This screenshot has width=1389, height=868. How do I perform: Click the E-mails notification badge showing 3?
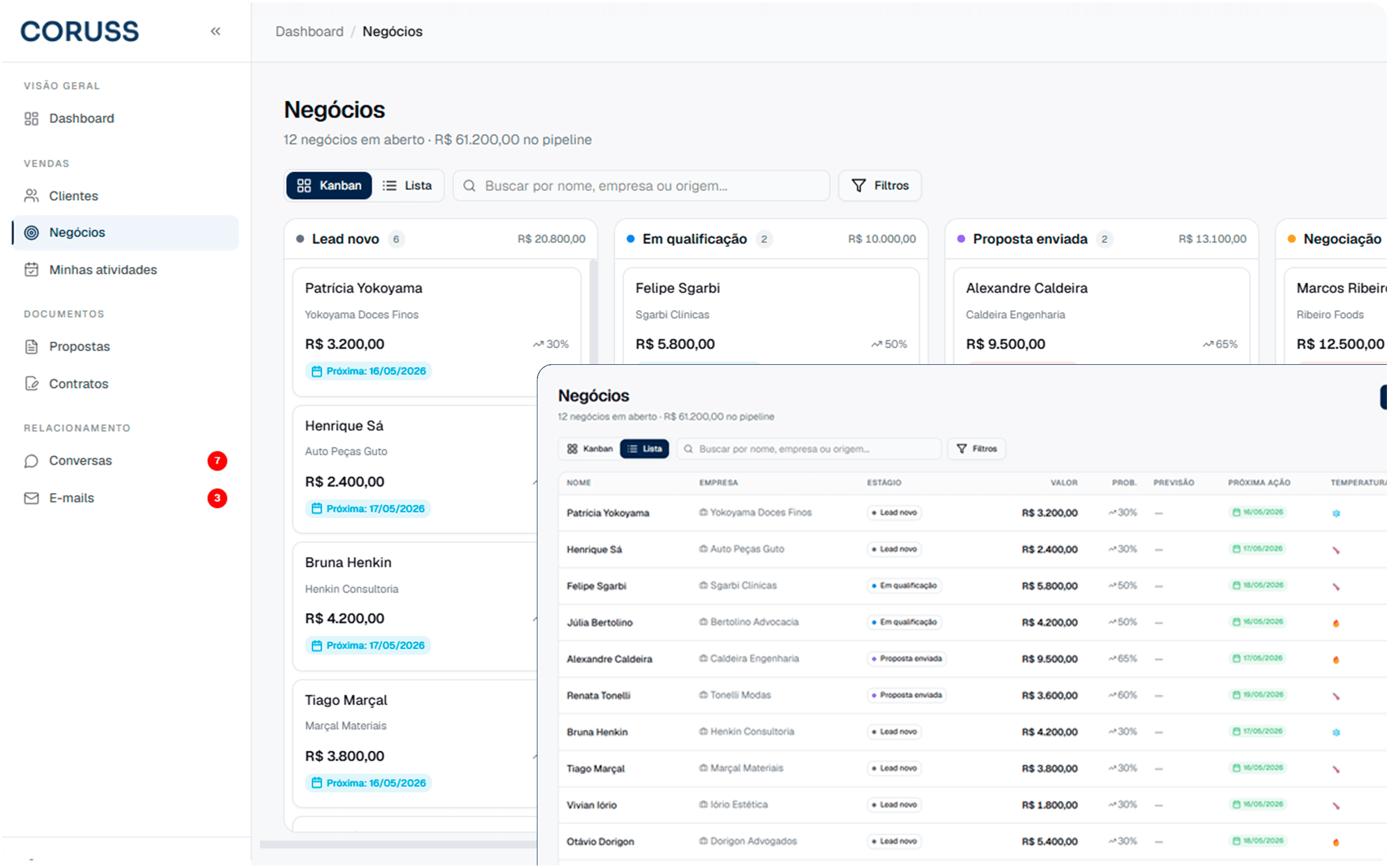(x=217, y=498)
